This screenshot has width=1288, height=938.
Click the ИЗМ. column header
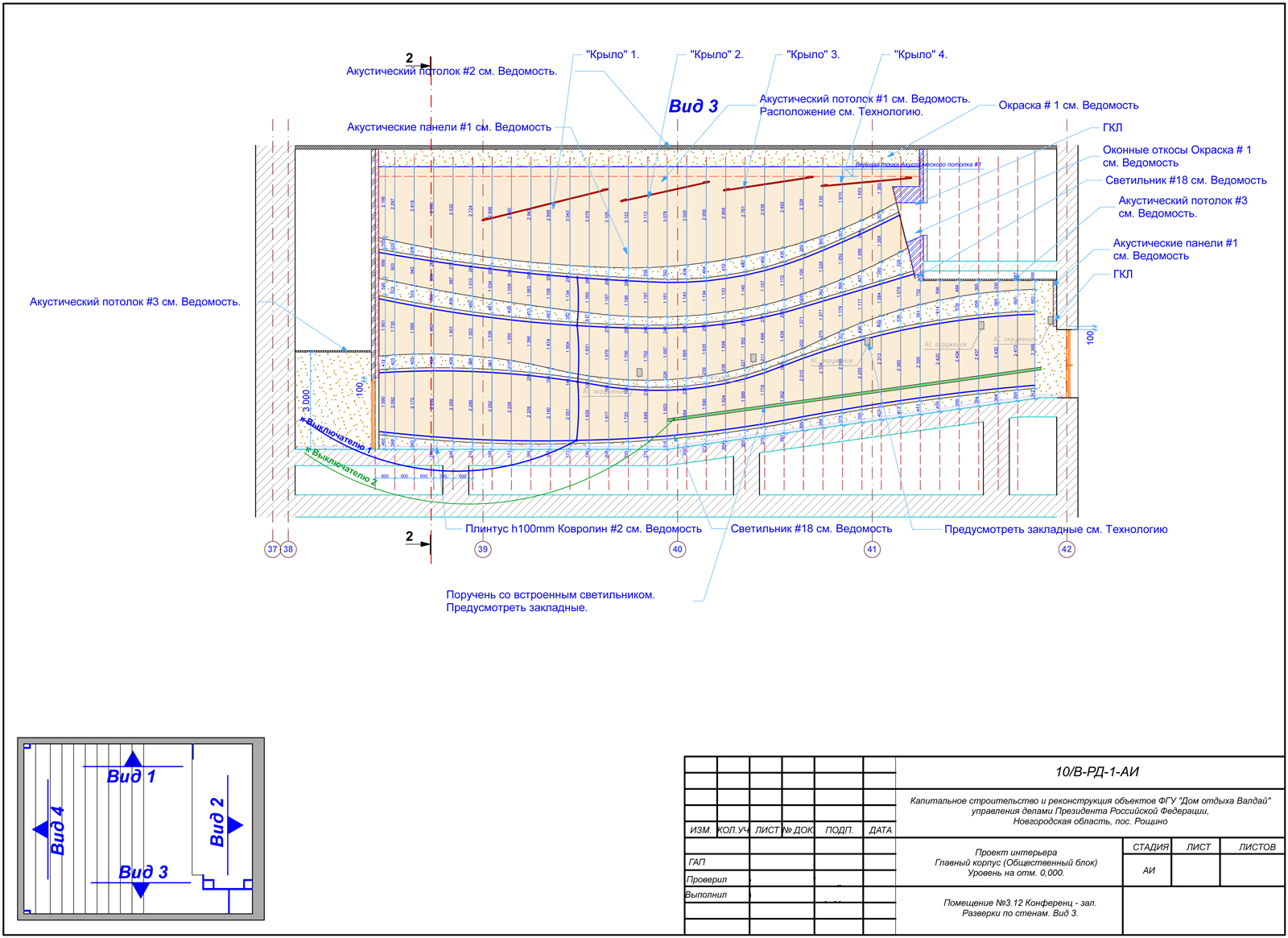700,830
